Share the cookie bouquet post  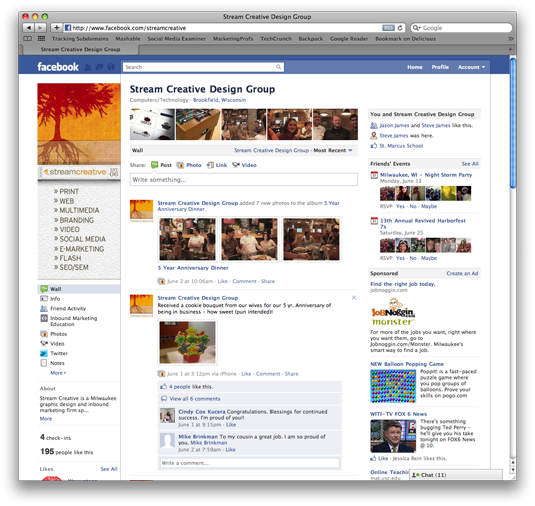pyautogui.click(x=291, y=374)
